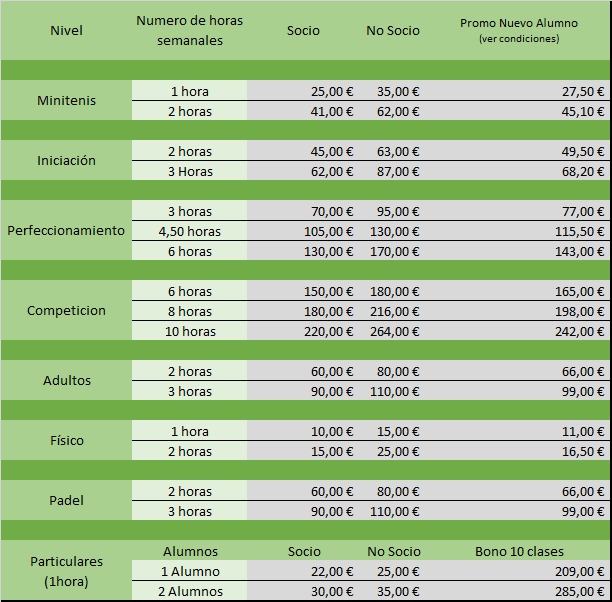Select the Bono 10 clases header

pyautogui.click(x=518, y=551)
